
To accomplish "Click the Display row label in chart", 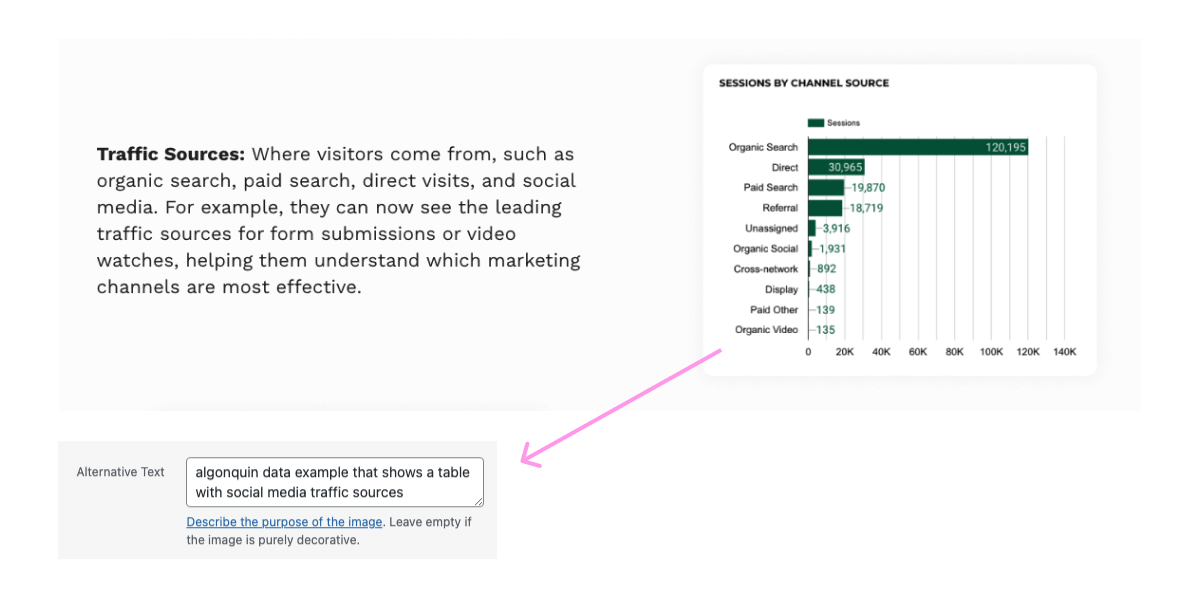I will 781,289.
